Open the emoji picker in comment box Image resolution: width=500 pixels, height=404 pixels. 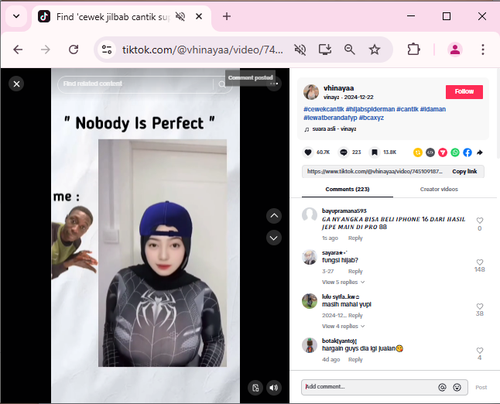coord(457,387)
